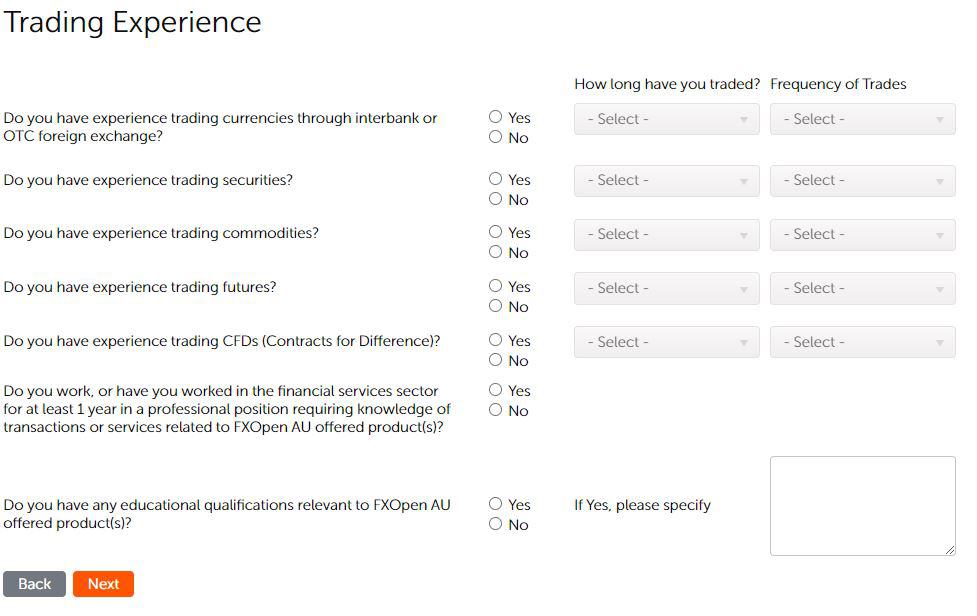The height and width of the screenshot is (616, 977).
Task: Select Yes for educational qualifications question
Action: [x=496, y=504]
